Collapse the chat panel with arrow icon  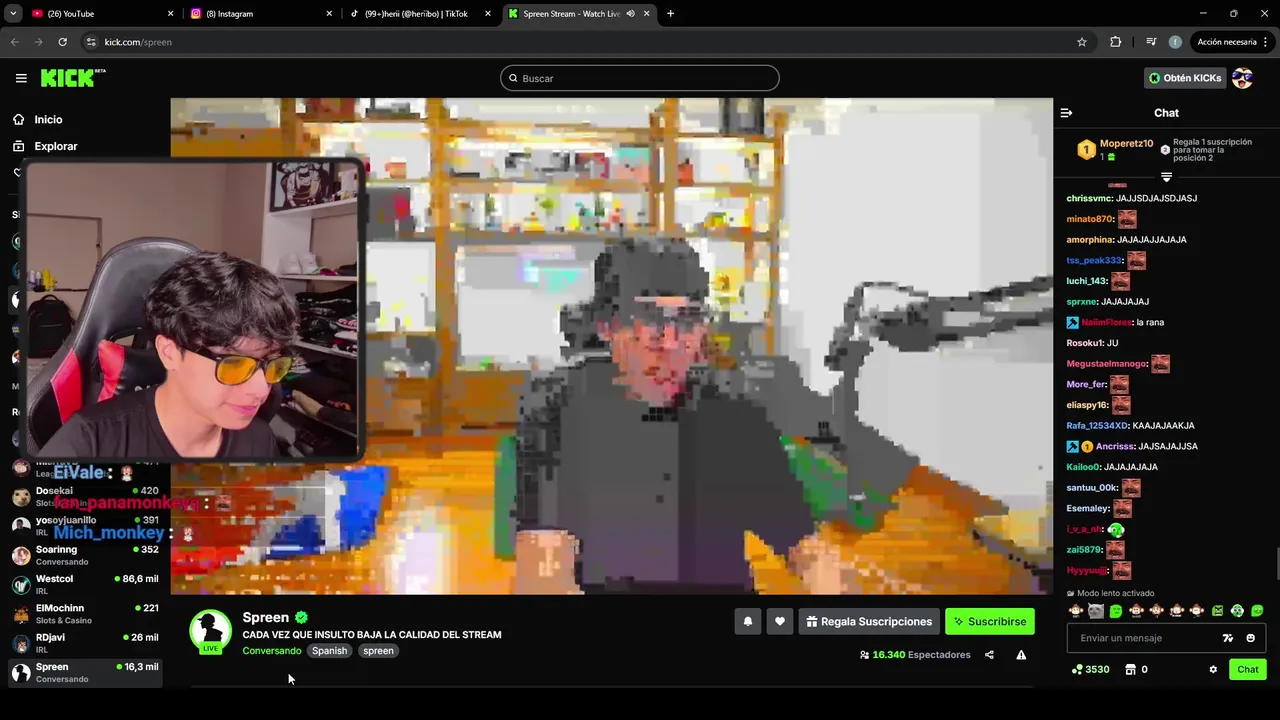click(1066, 113)
